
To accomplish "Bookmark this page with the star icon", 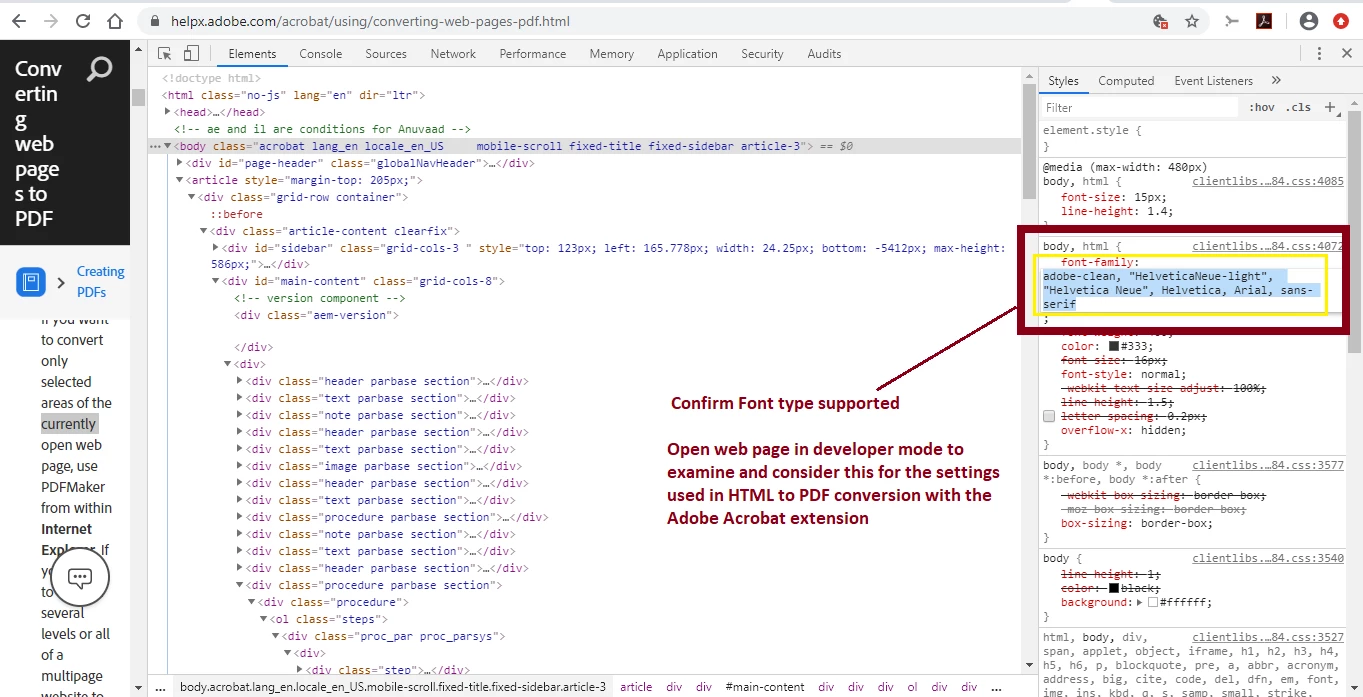I will click(x=1192, y=21).
